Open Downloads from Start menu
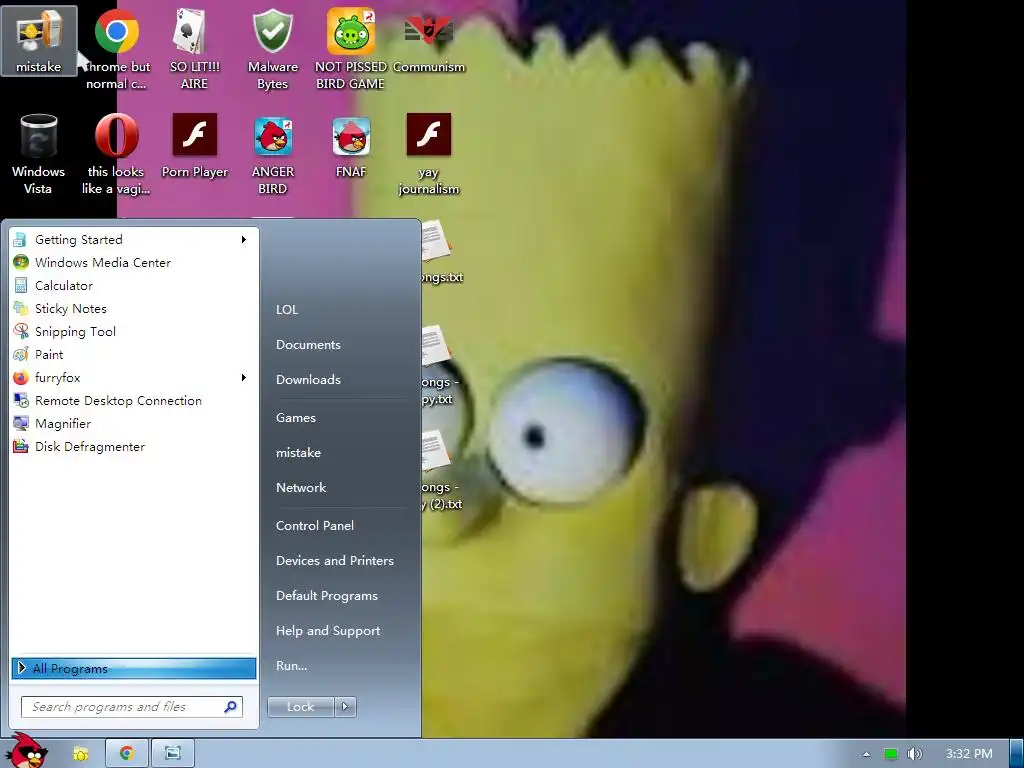 point(308,379)
